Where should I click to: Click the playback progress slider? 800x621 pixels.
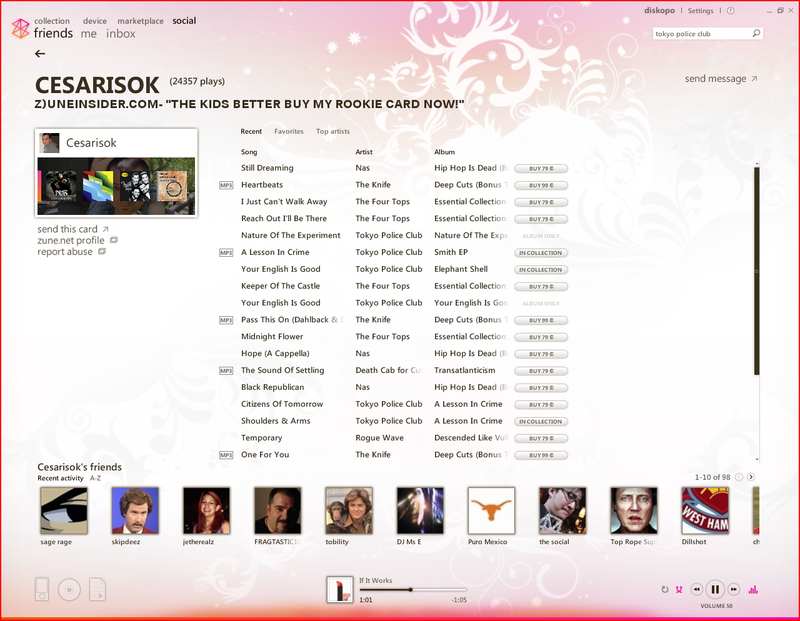[413, 589]
